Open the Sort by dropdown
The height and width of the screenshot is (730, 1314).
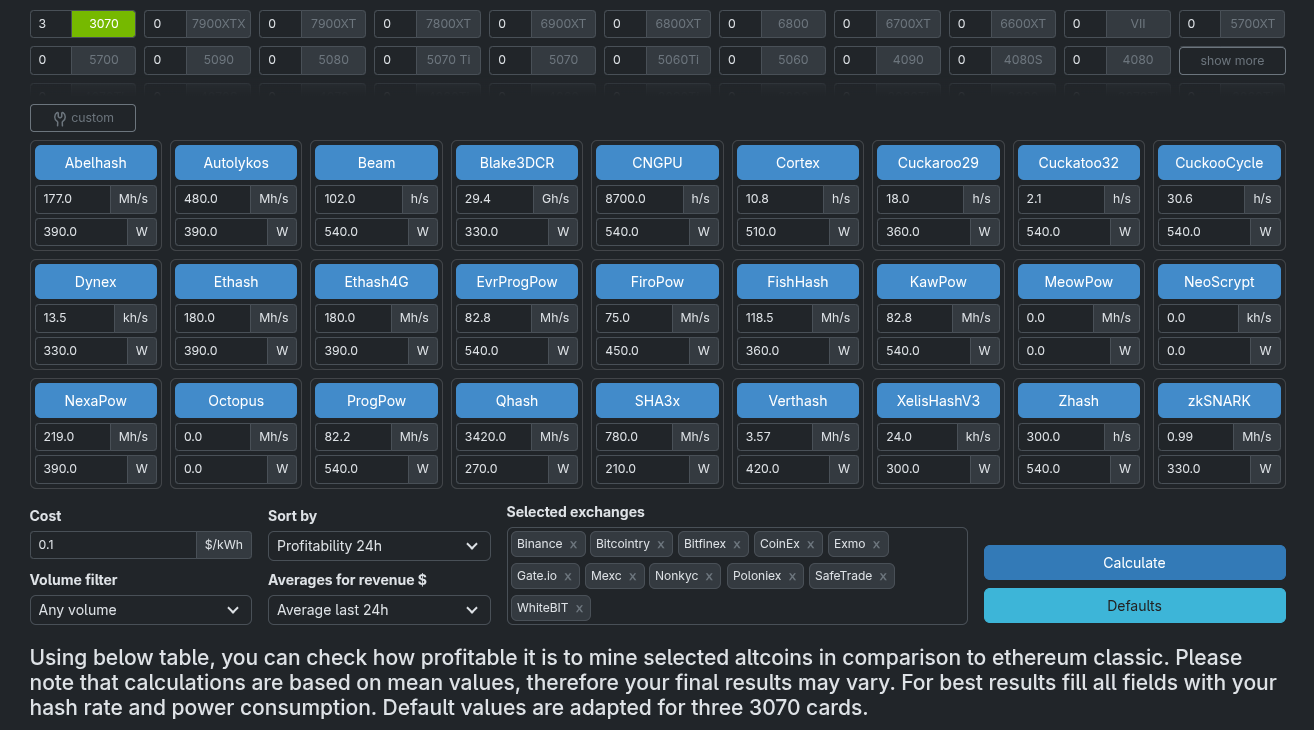point(379,546)
